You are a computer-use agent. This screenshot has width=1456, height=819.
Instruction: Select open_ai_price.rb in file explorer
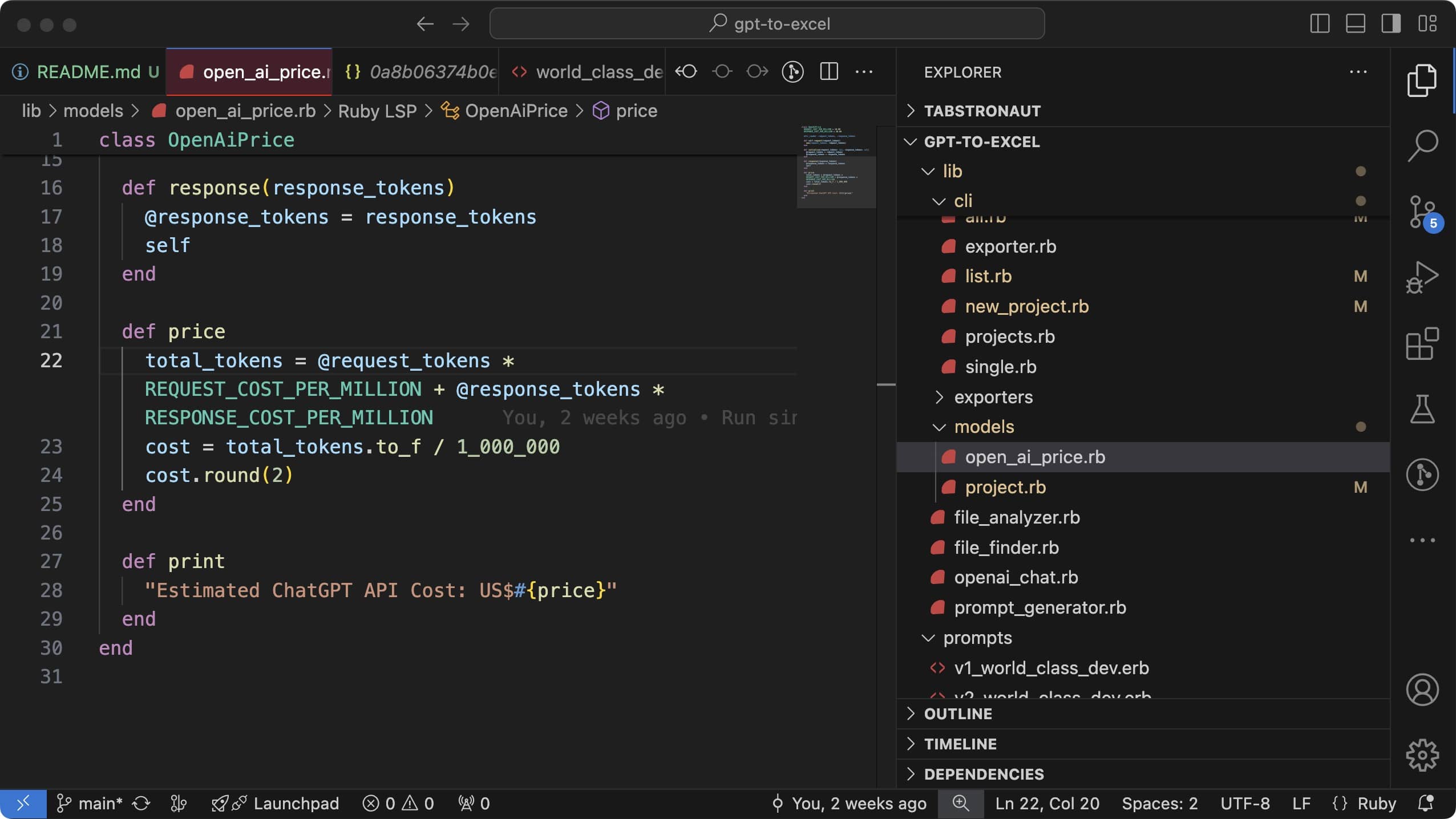click(x=1034, y=458)
